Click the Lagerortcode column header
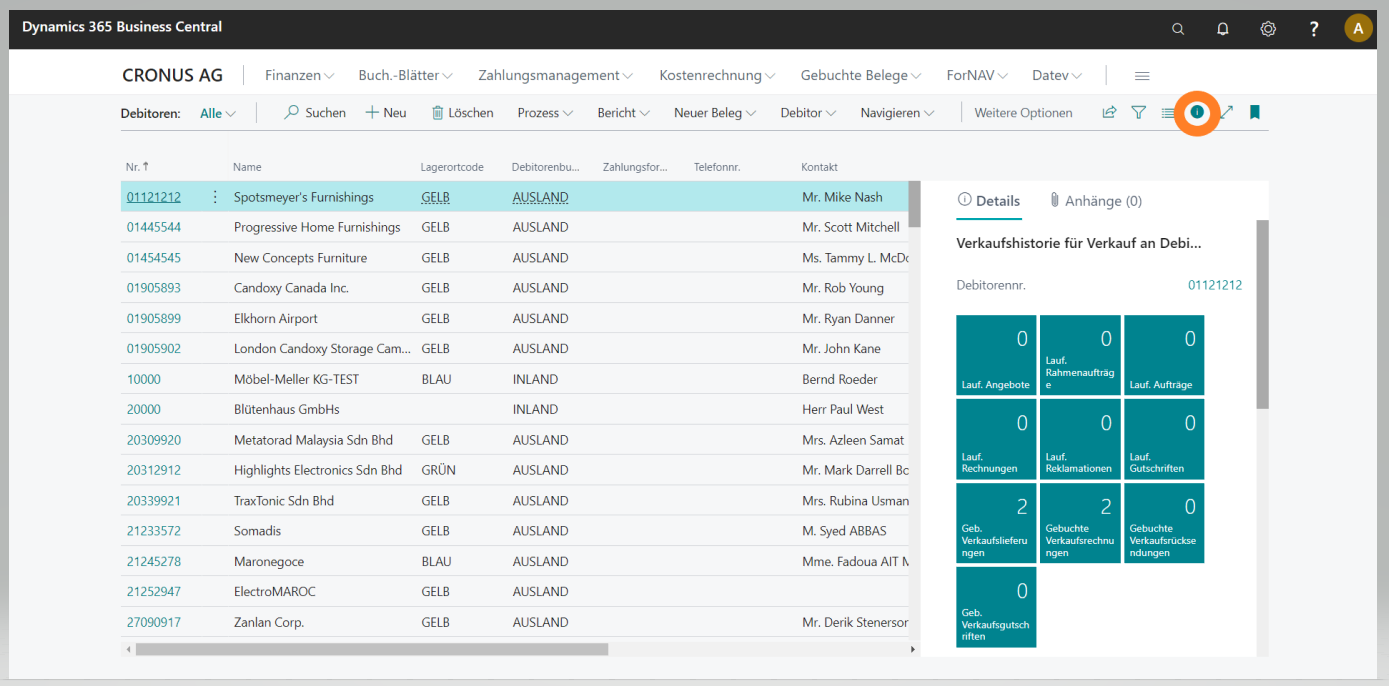This screenshot has height=686, width=1389. click(452, 167)
